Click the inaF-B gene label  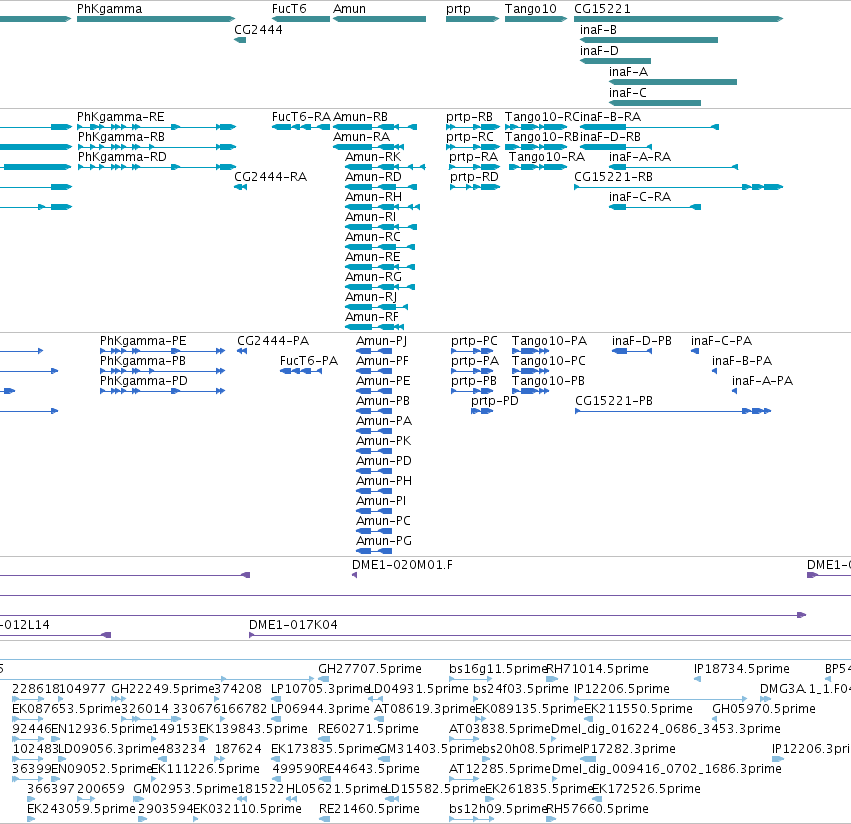coord(598,30)
